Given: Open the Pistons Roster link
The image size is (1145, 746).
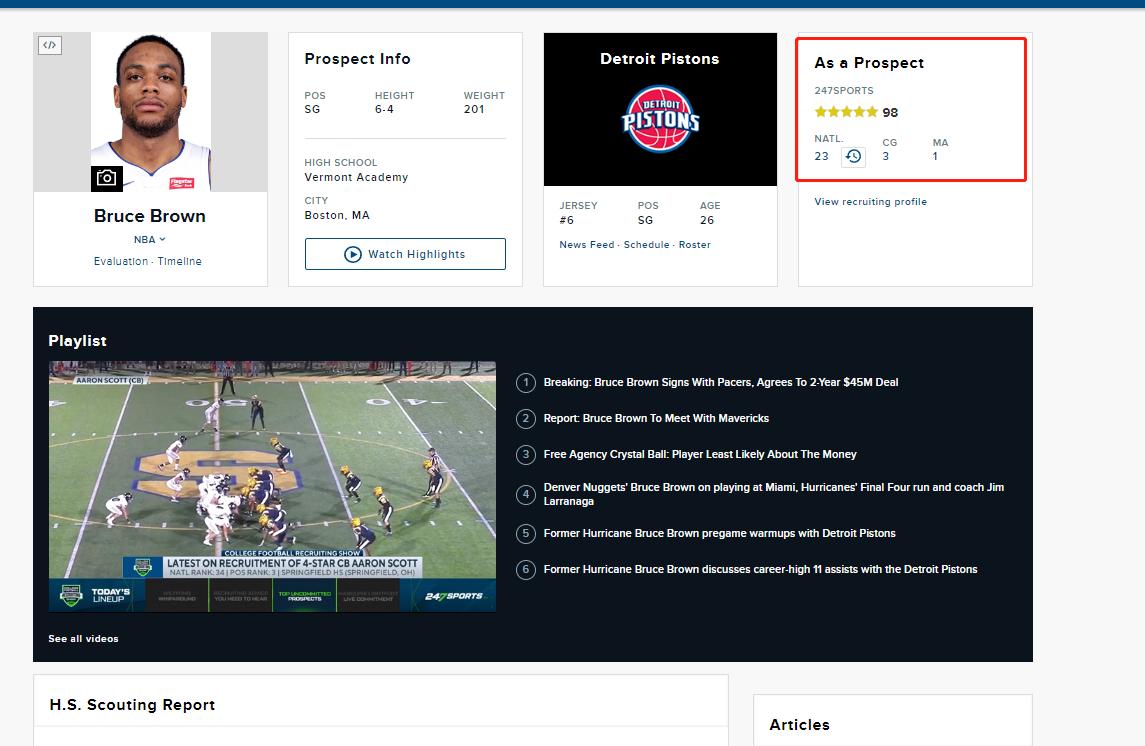Looking at the screenshot, I should [x=694, y=245].
